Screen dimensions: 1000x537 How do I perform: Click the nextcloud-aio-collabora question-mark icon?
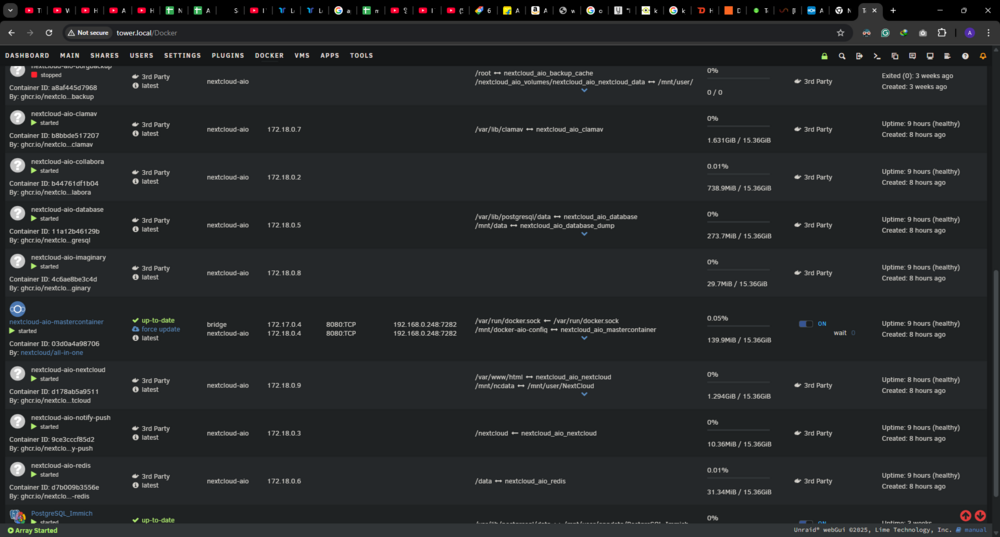[17, 165]
